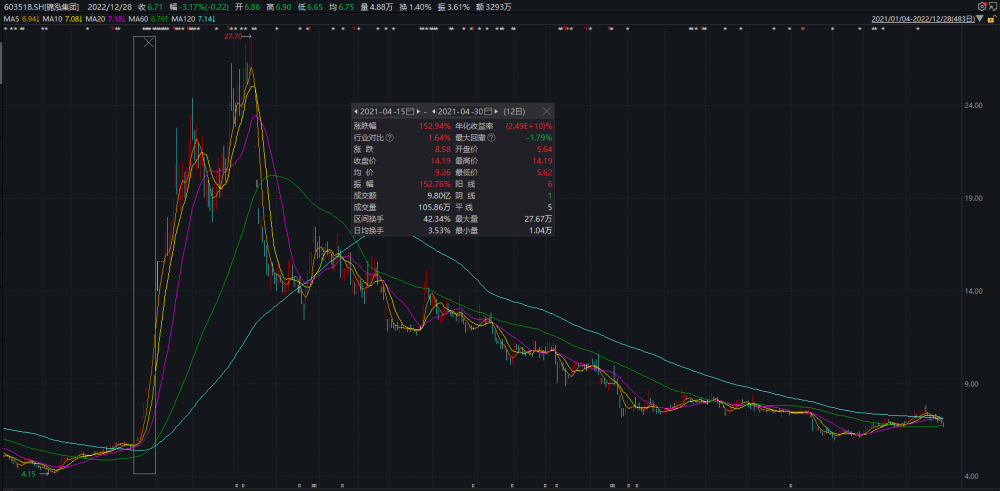This screenshot has width=1000, height=491.
Task: Select the MA120 indicator label
Action: click(x=185, y=20)
